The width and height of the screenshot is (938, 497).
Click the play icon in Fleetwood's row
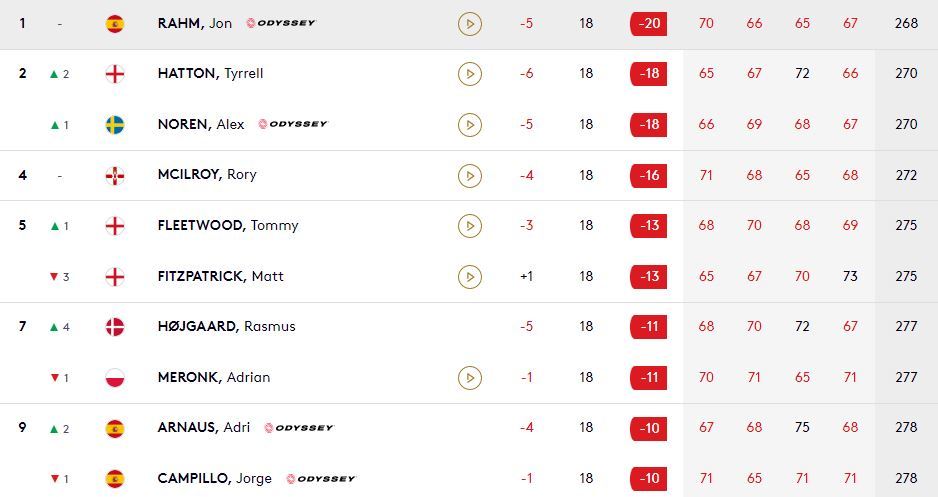(469, 226)
